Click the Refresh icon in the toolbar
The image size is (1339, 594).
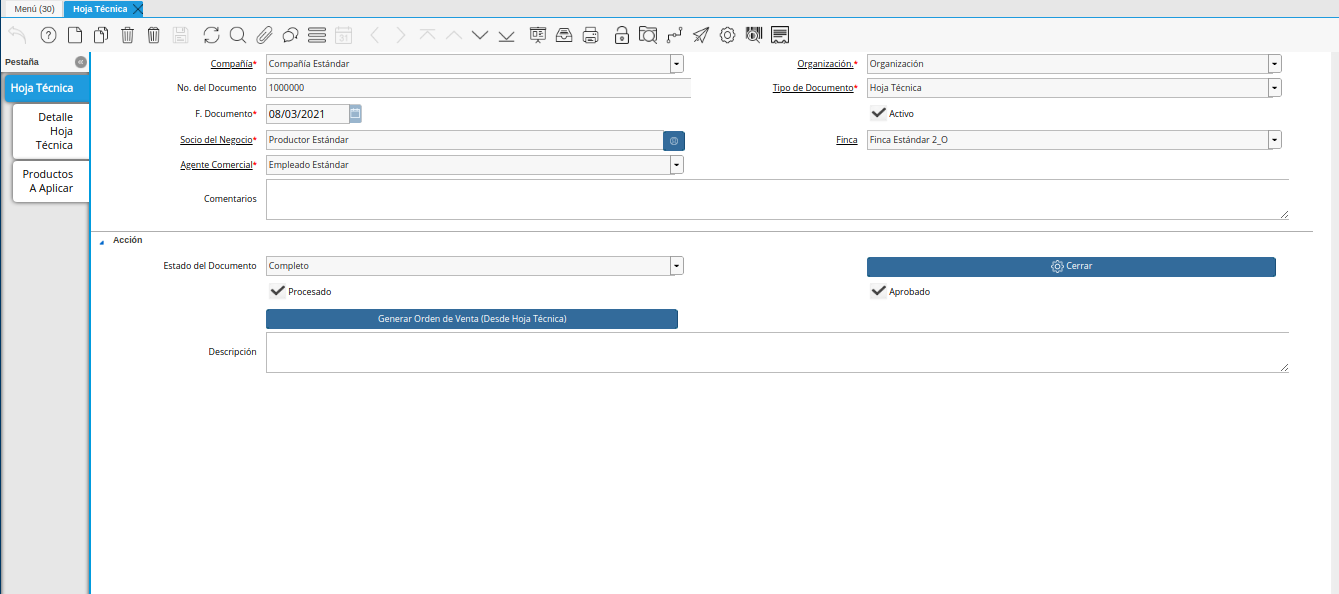click(x=211, y=35)
